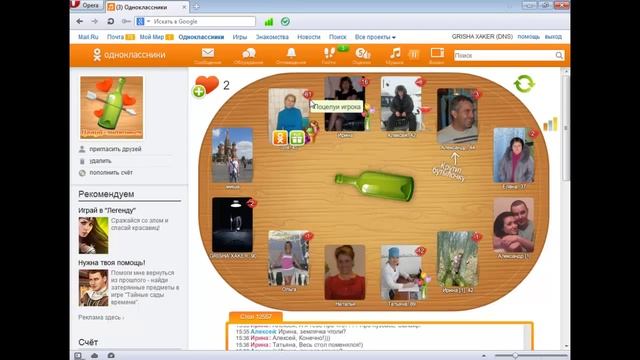
Task: Select the Стол table chat tab
Action: [x=256, y=317]
